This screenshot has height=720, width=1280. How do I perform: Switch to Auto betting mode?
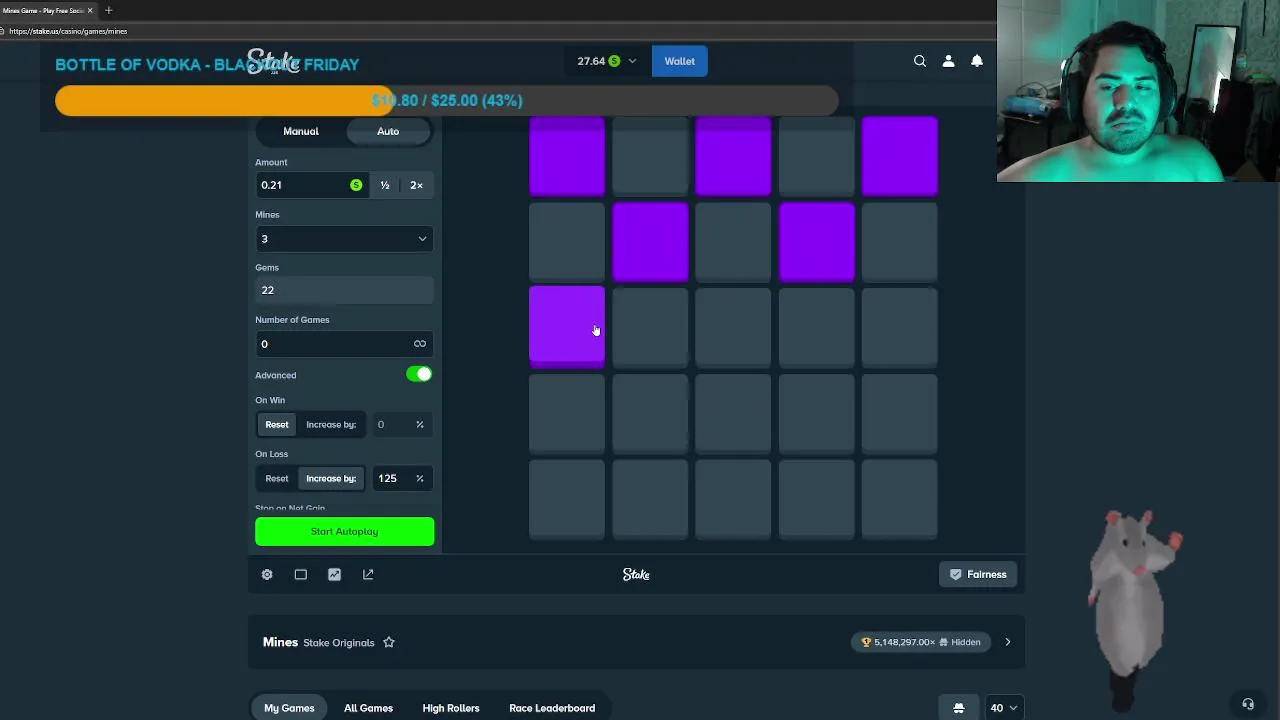point(388,131)
